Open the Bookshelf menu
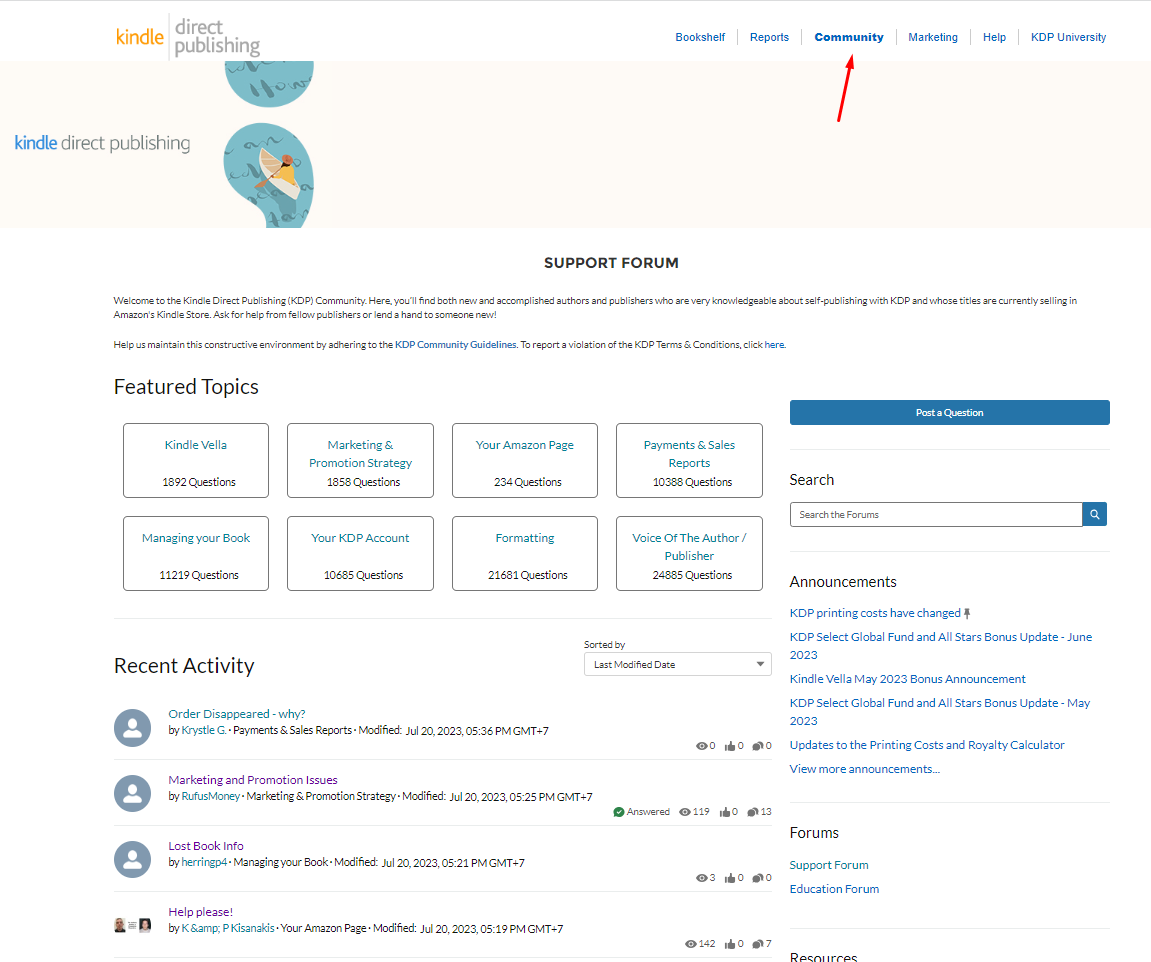The width and height of the screenshot is (1151, 962). (700, 37)
